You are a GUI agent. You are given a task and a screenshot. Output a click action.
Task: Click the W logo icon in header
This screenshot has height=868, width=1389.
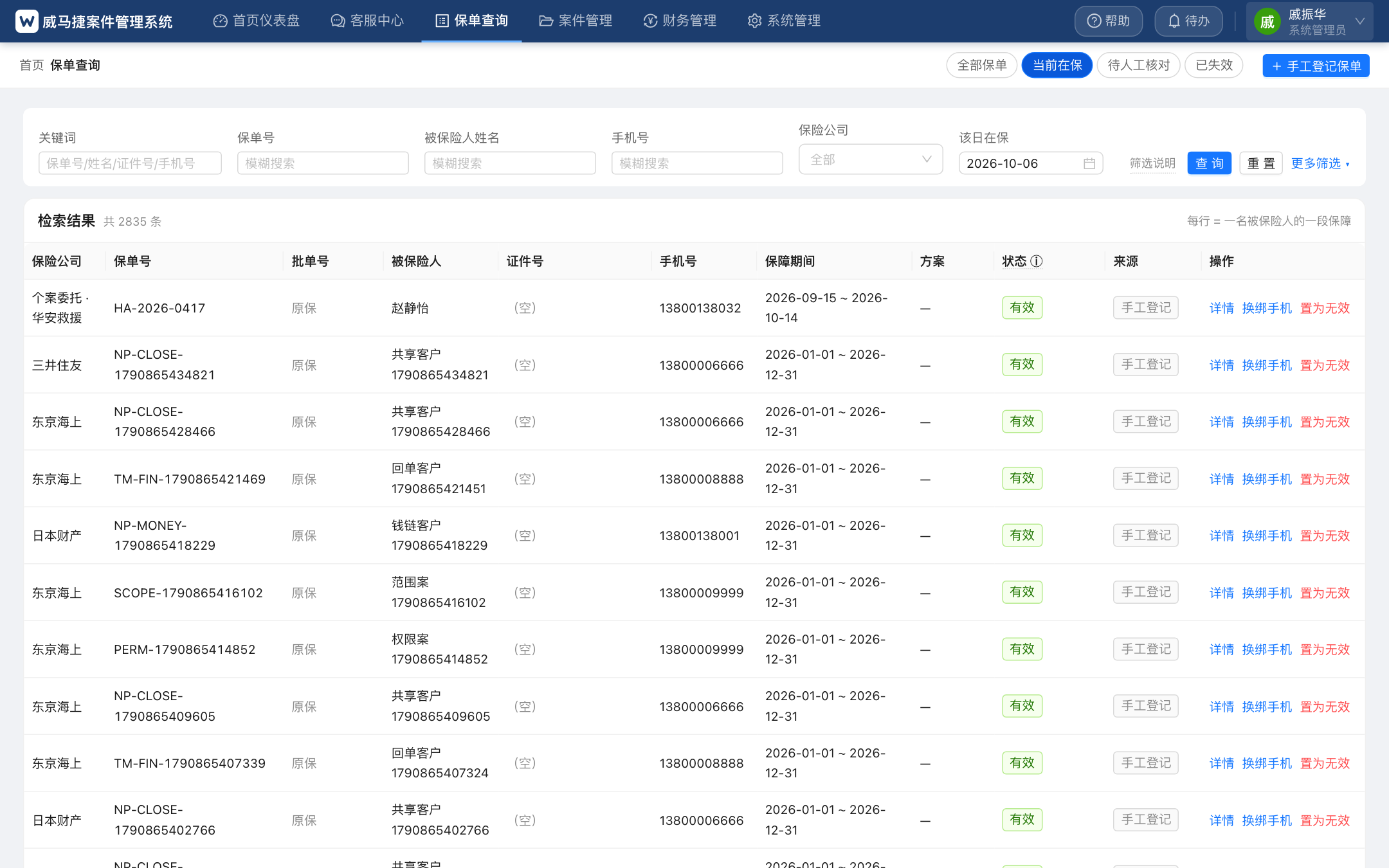27,21
